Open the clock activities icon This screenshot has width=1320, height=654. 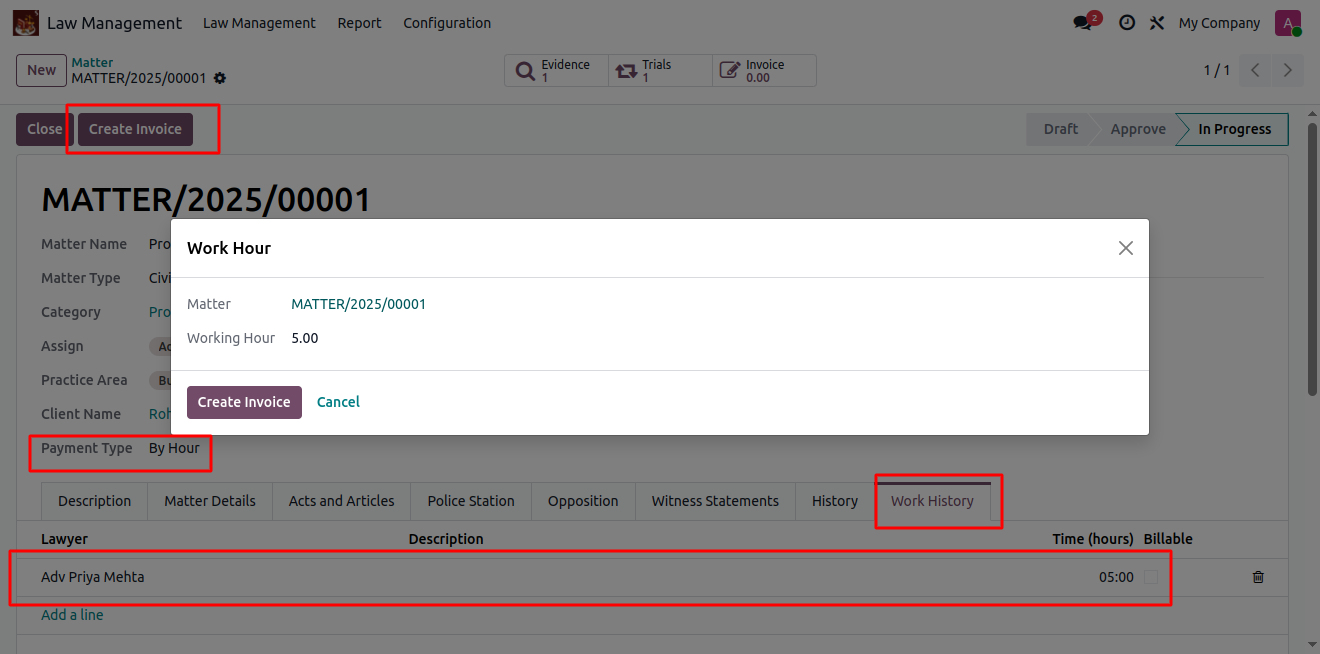click(1127, 23)
